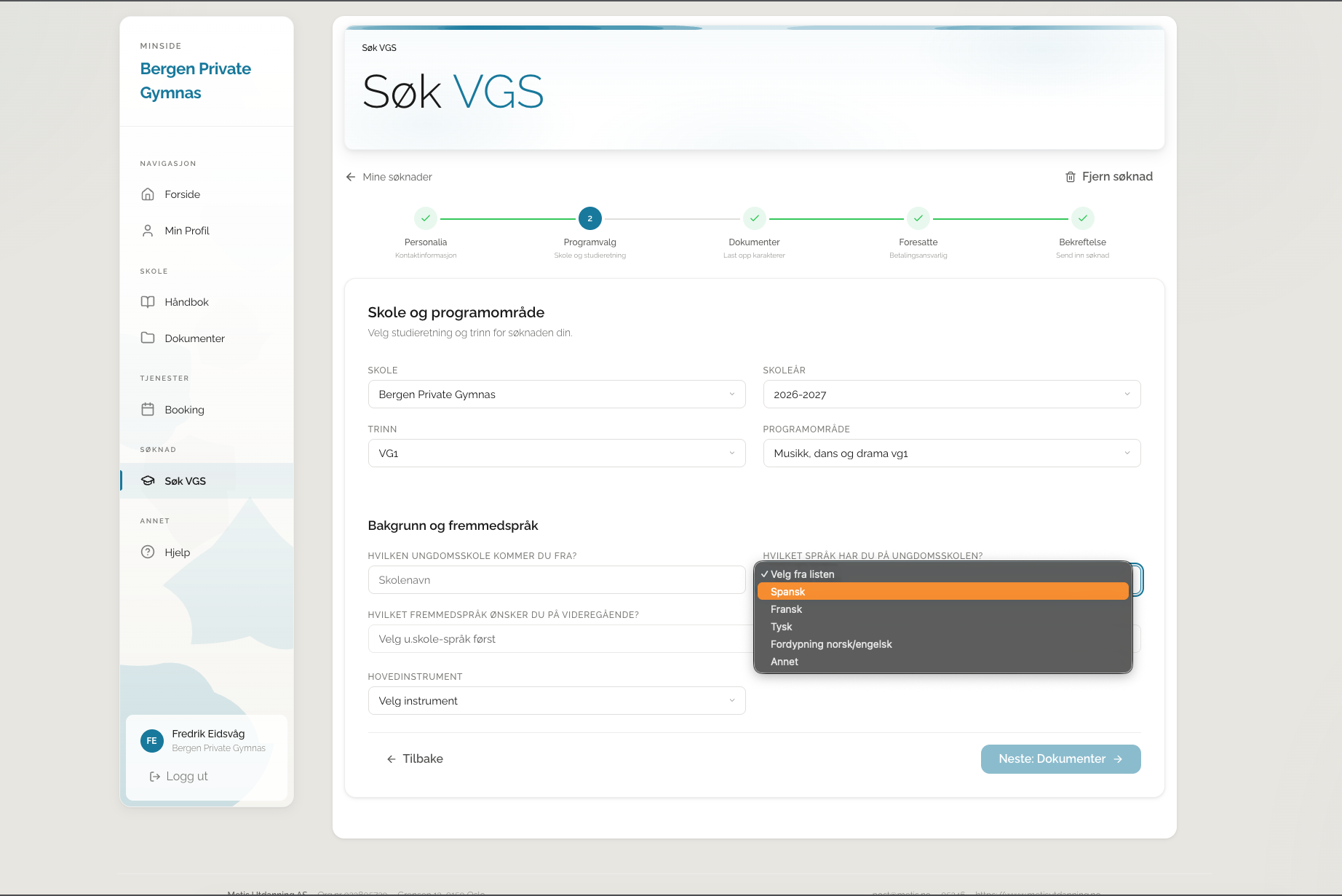This screenshot has height=896, width=1342.
Task: Open Min Profil page
Action: coord(207,231)
